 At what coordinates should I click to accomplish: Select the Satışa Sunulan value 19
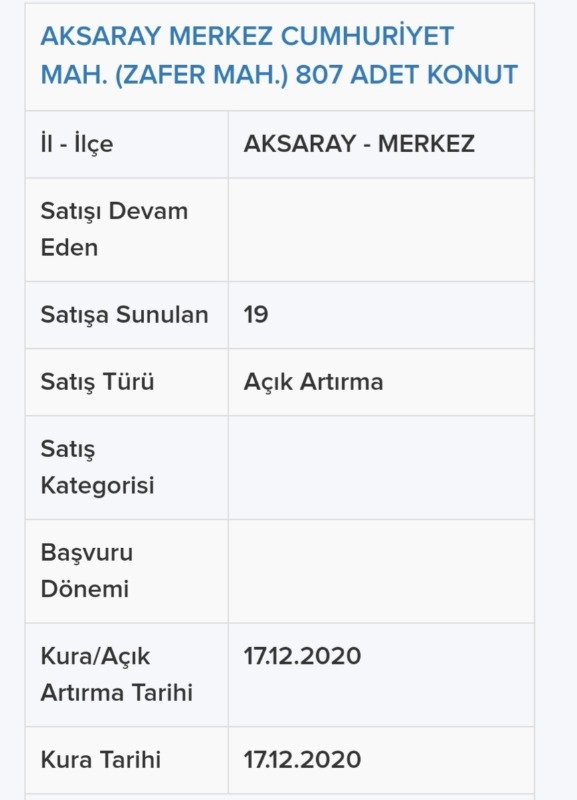pyautogui.click(x=256, y=314)
